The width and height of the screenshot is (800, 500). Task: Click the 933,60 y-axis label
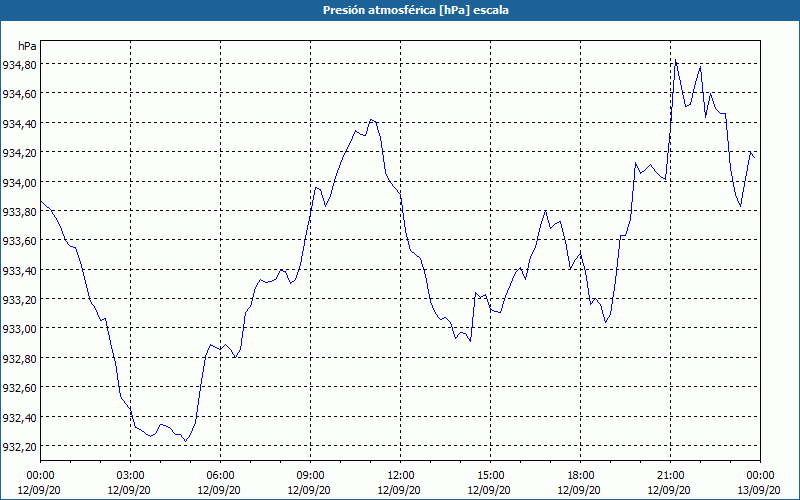18,241
